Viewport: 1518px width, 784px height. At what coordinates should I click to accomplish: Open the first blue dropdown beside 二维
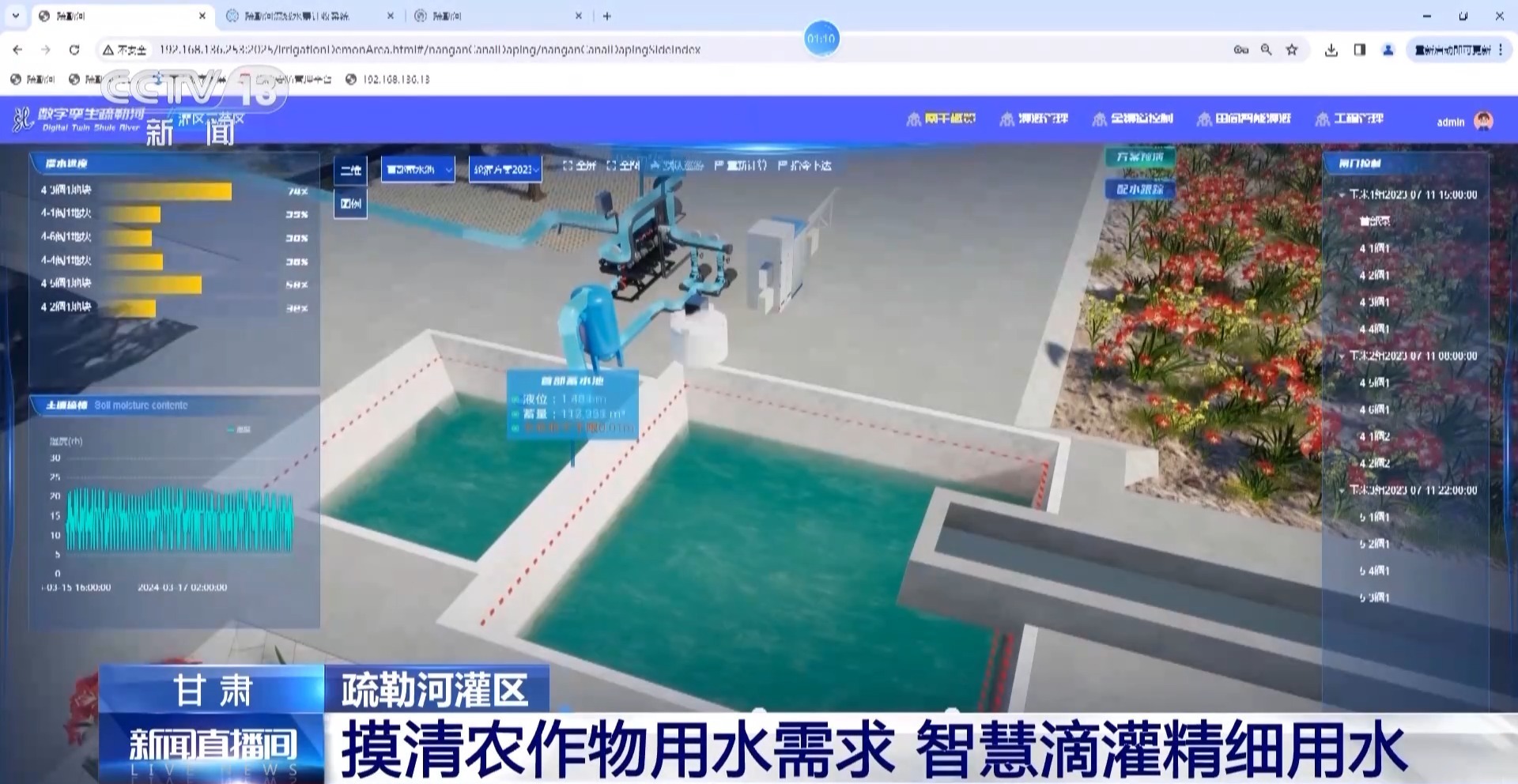pyautogui.click(x=417, y=169)
